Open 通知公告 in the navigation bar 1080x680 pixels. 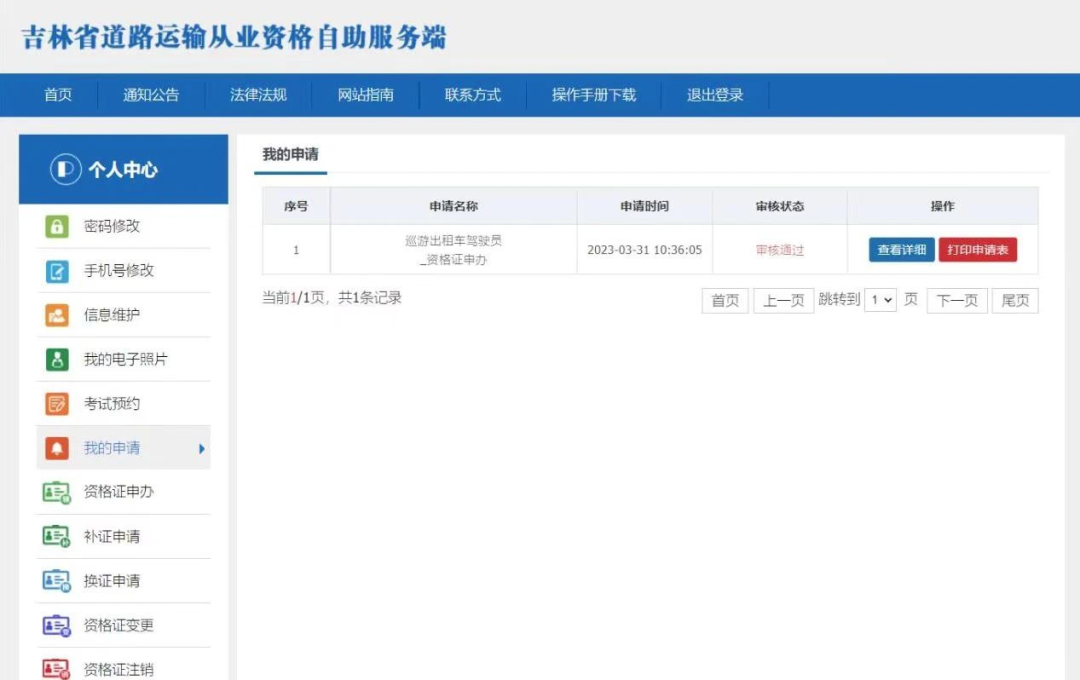[151, 95]
